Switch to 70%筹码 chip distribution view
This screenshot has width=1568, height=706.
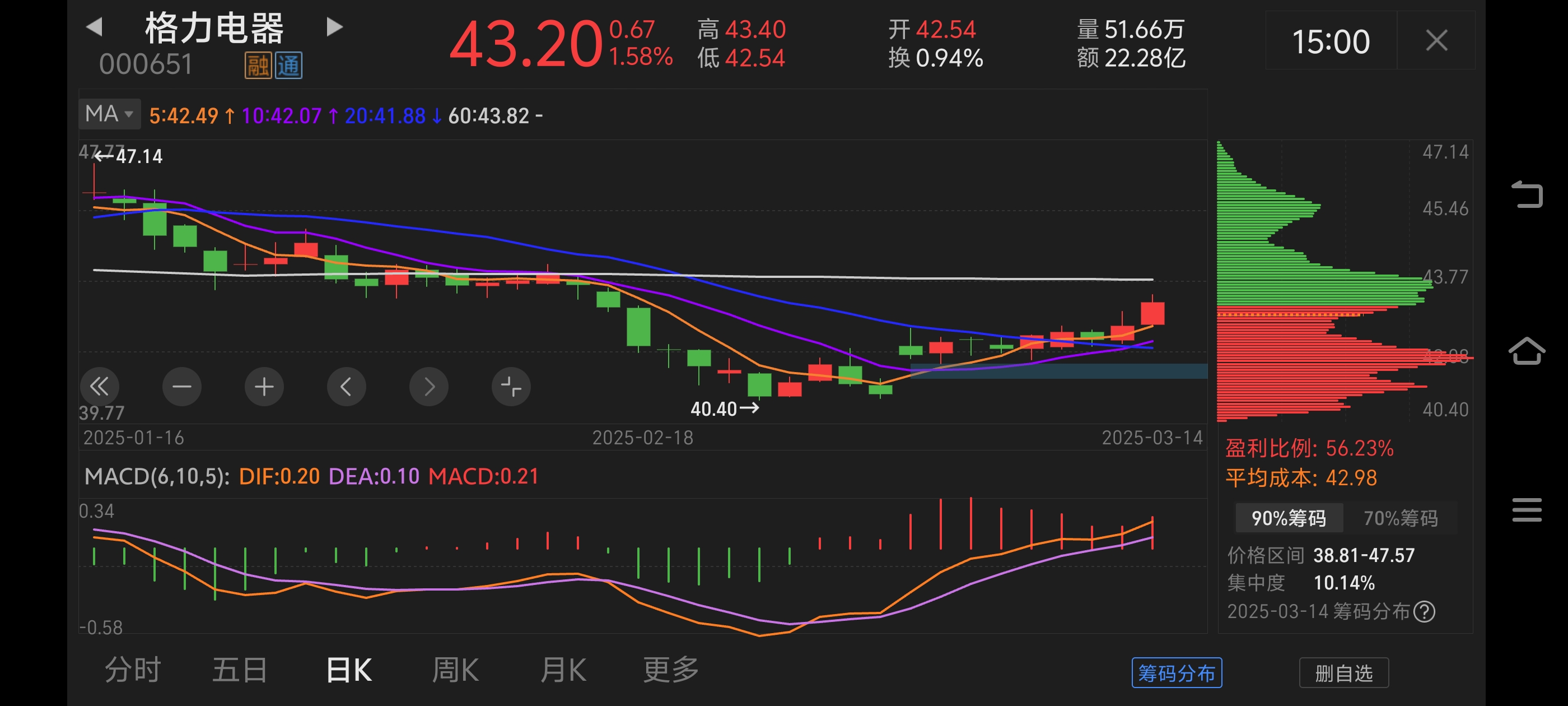click(x=1400, y=518)
